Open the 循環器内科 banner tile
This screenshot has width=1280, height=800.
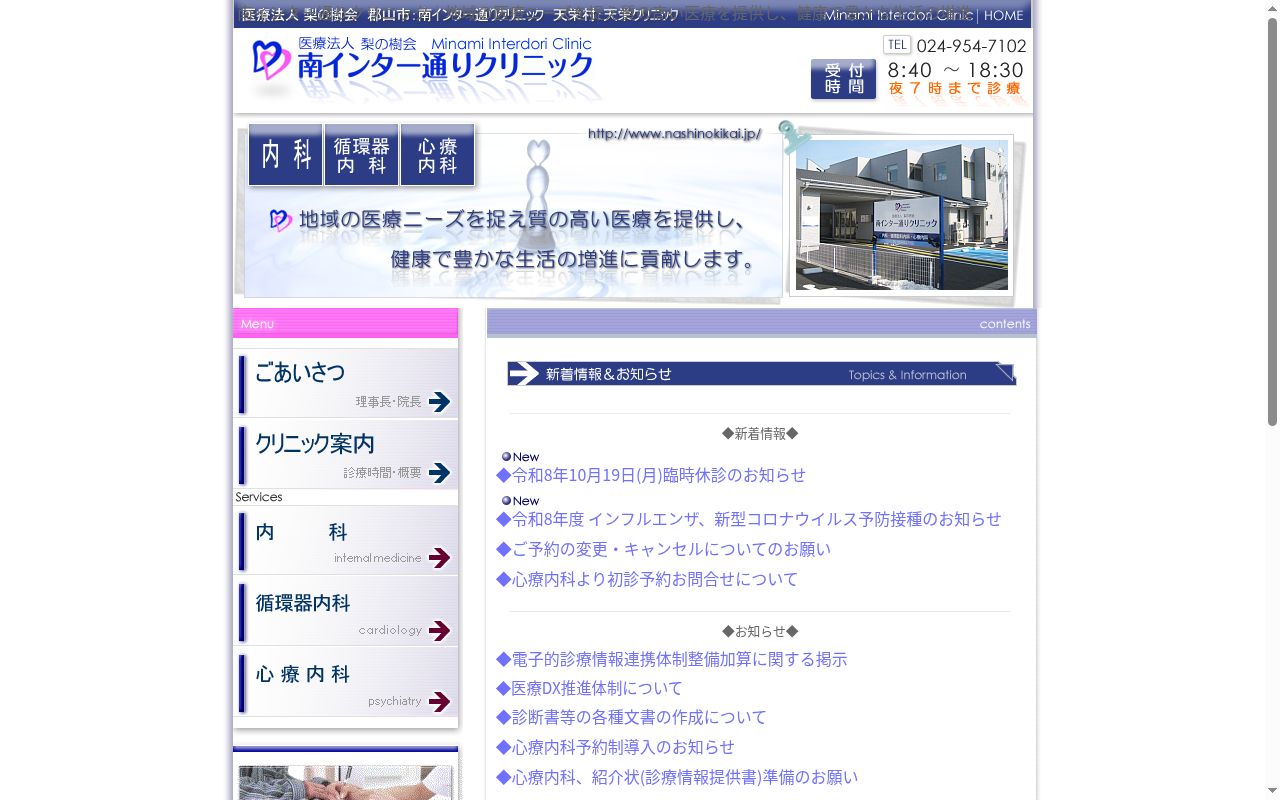[361, 155]
